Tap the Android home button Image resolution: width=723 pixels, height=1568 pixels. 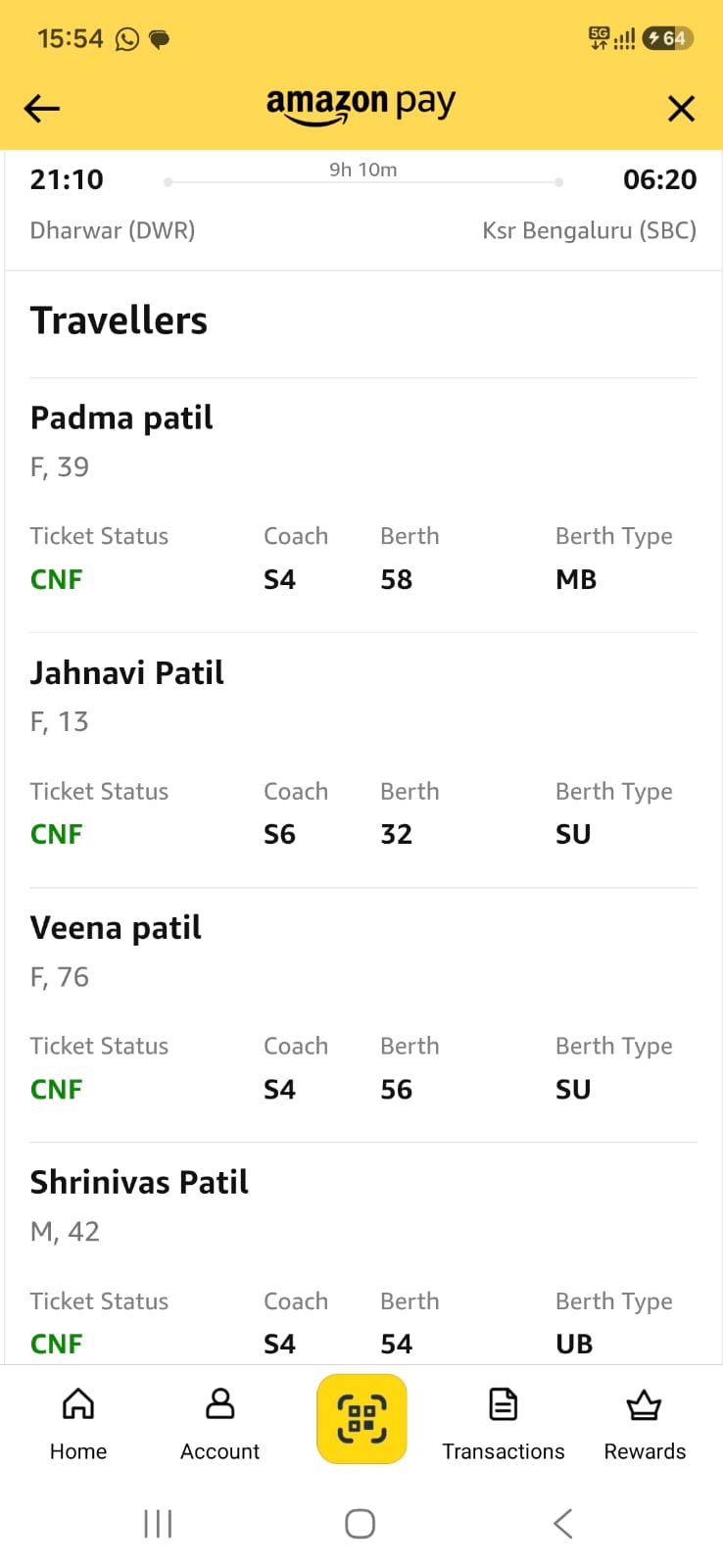pyautogui.click(x=361, y=1524)
